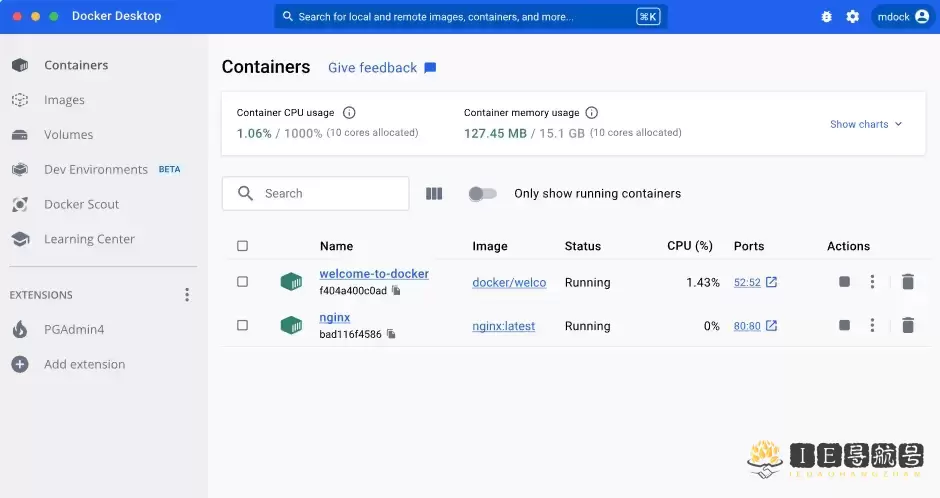Open the Volumes sidebar item
The width and height of the screenshot is (940, 498).
(x=68, y=135)
